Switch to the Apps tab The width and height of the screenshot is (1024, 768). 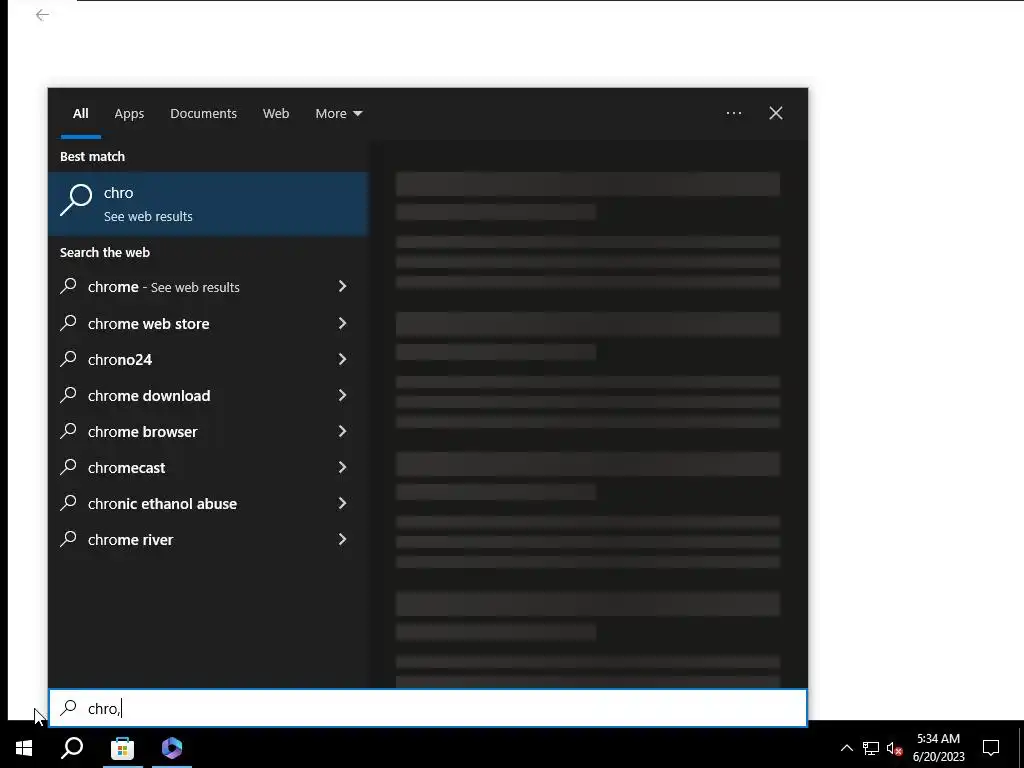point(129,114)
